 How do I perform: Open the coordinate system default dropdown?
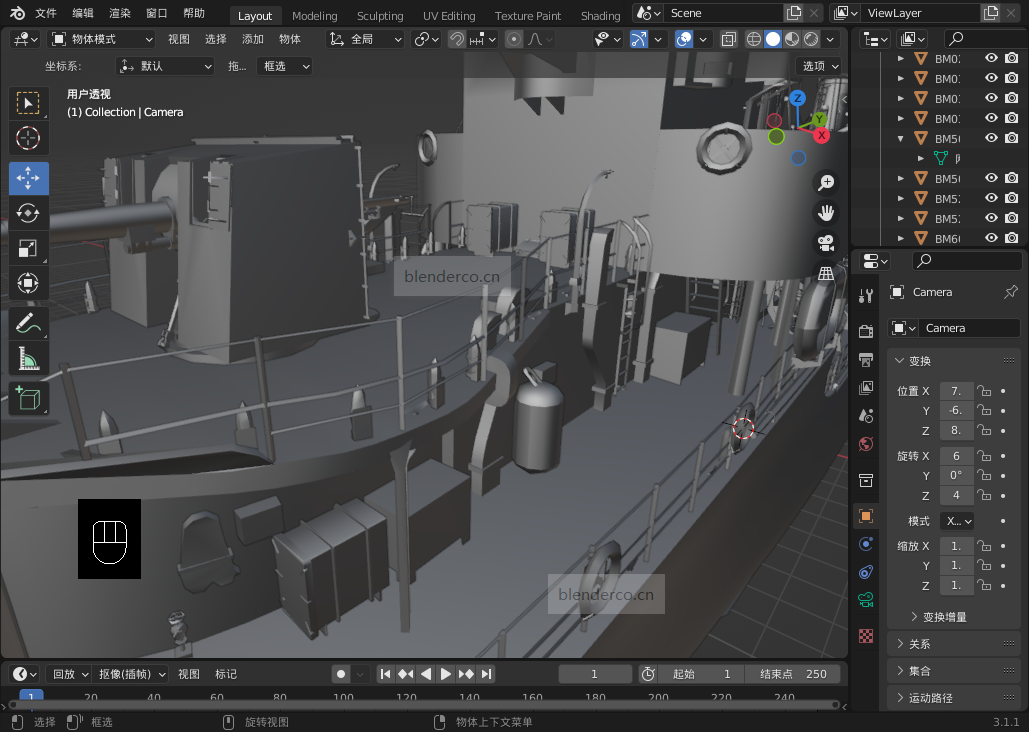click(x=165, y=66)
